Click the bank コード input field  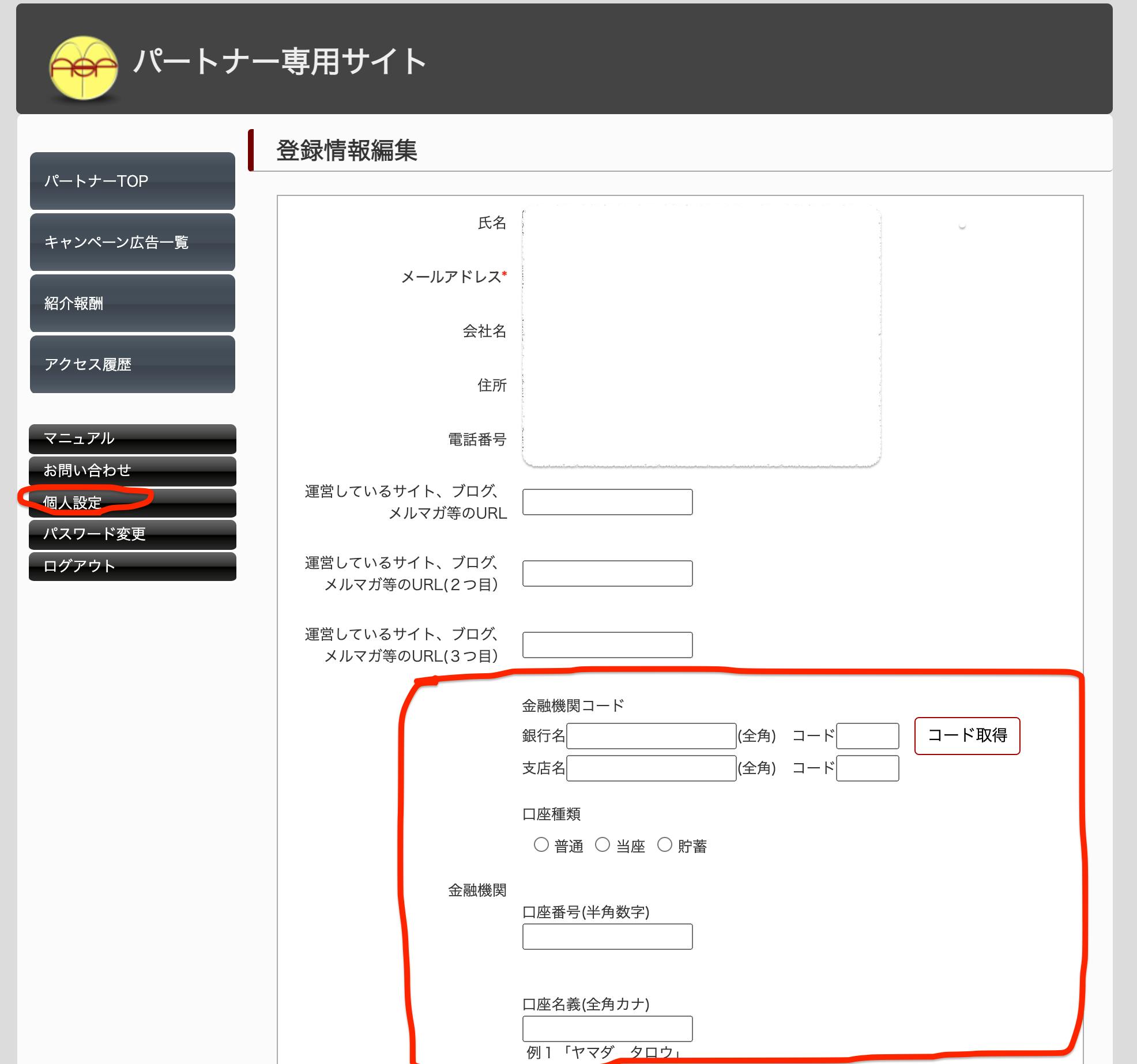point(868,736)
